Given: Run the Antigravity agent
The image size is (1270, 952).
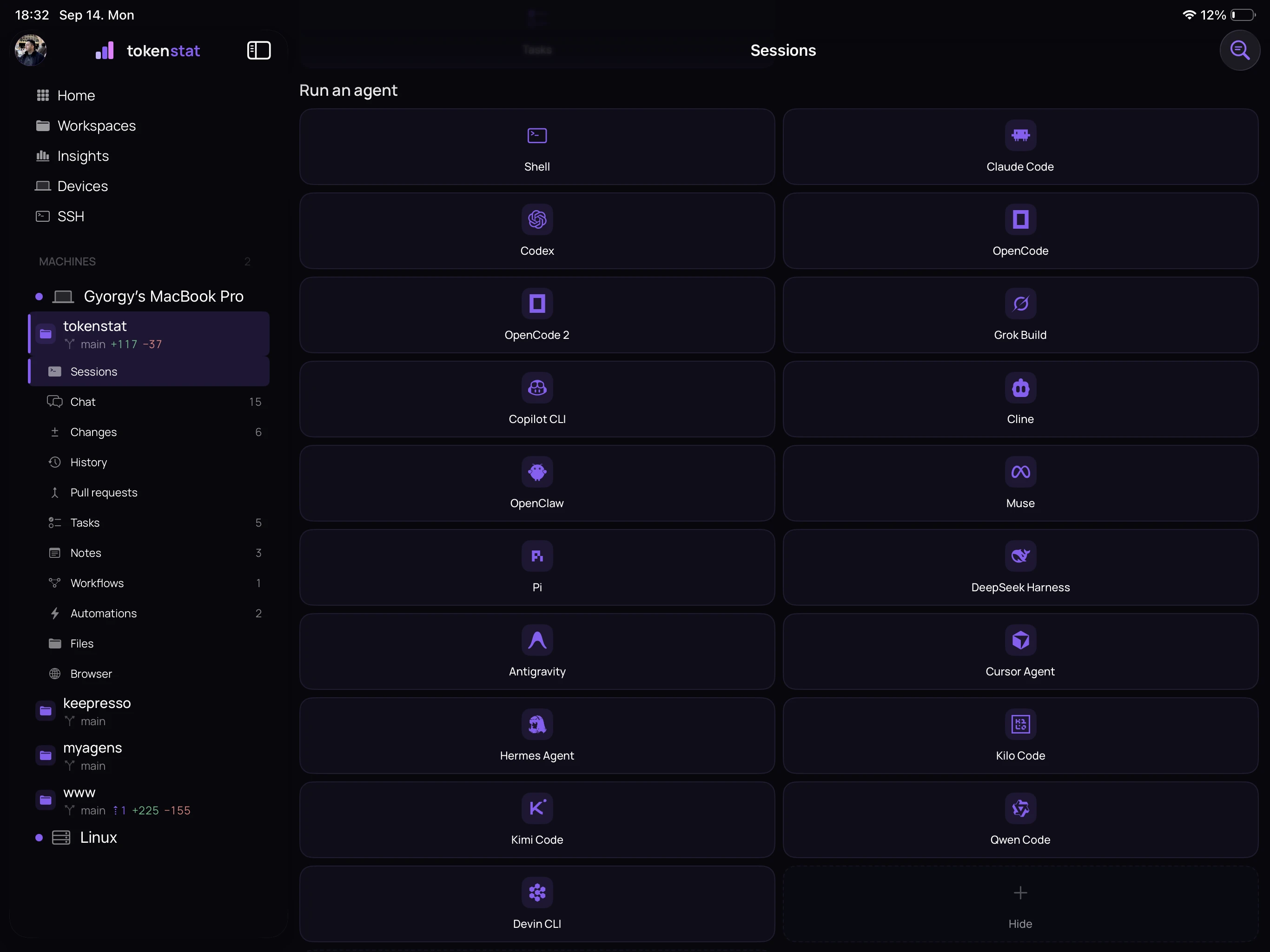Looking at the screenshot, I should click(x=537, y=652).
